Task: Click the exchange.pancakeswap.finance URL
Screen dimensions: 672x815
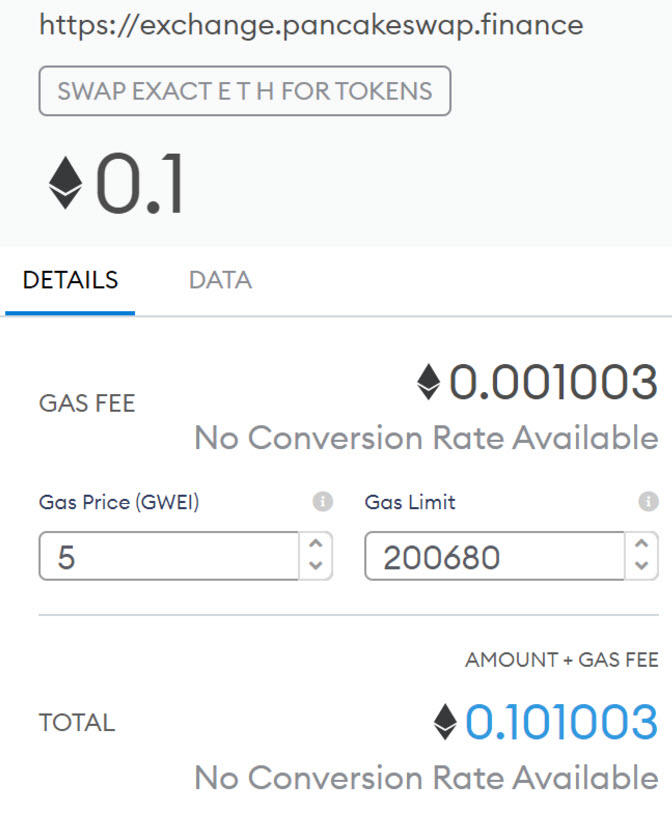Action: click(311, 25)
